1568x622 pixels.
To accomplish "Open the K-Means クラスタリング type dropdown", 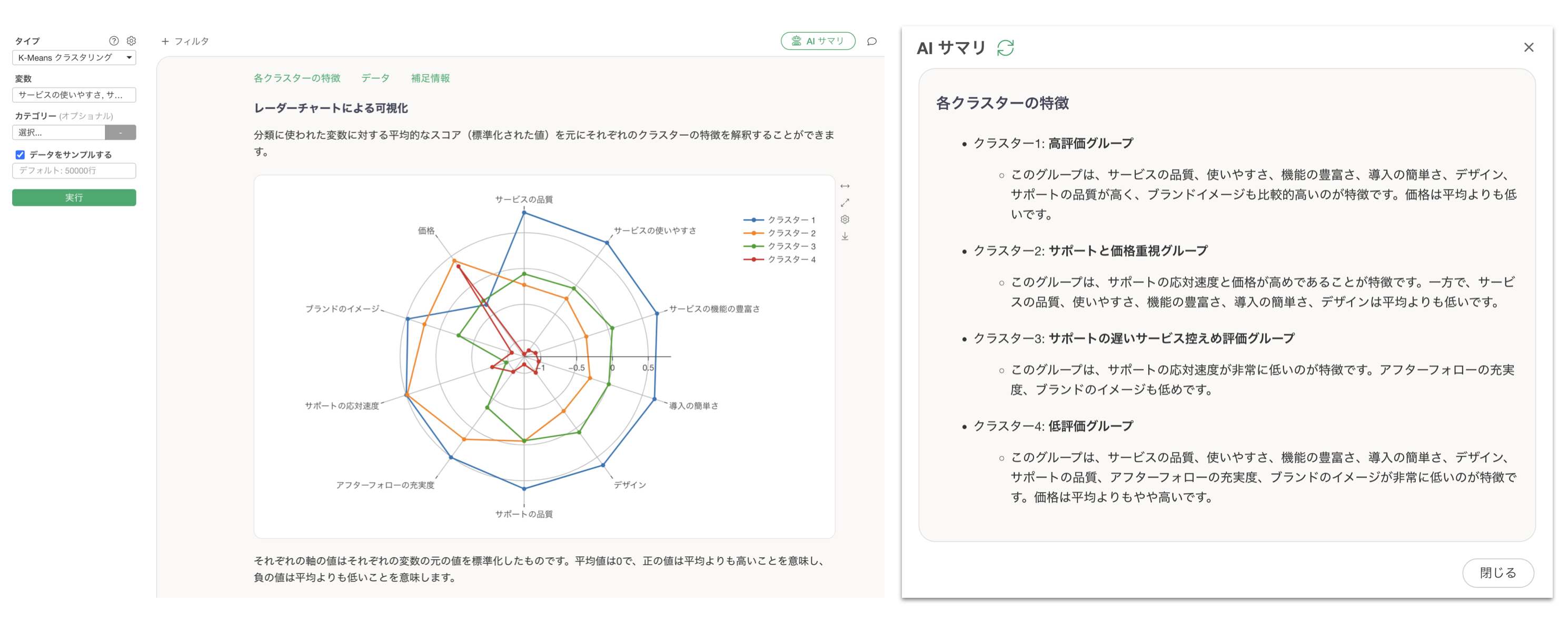I will [x=74, y=58].
